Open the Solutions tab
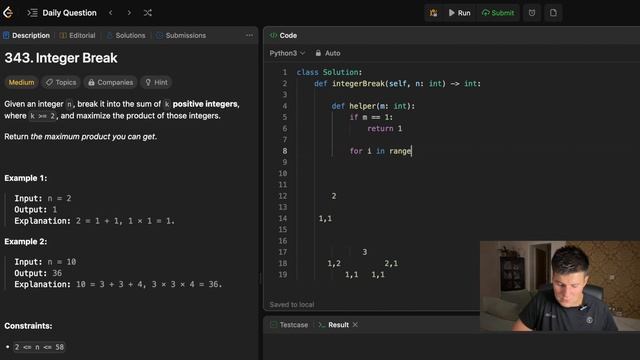The height and width of the screenshot is (360, 640). [x=126, y=36]
